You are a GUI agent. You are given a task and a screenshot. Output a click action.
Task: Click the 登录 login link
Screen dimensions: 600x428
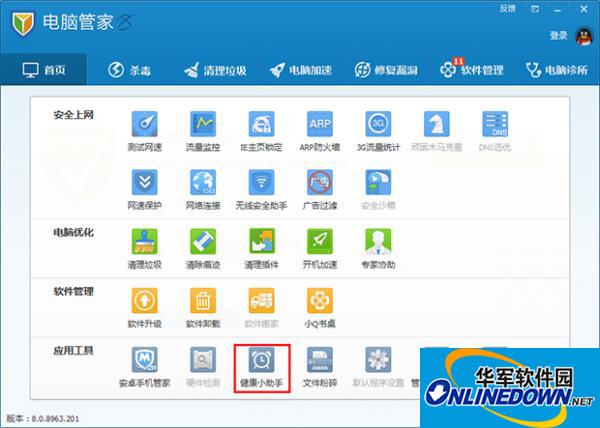pos(558,35)
